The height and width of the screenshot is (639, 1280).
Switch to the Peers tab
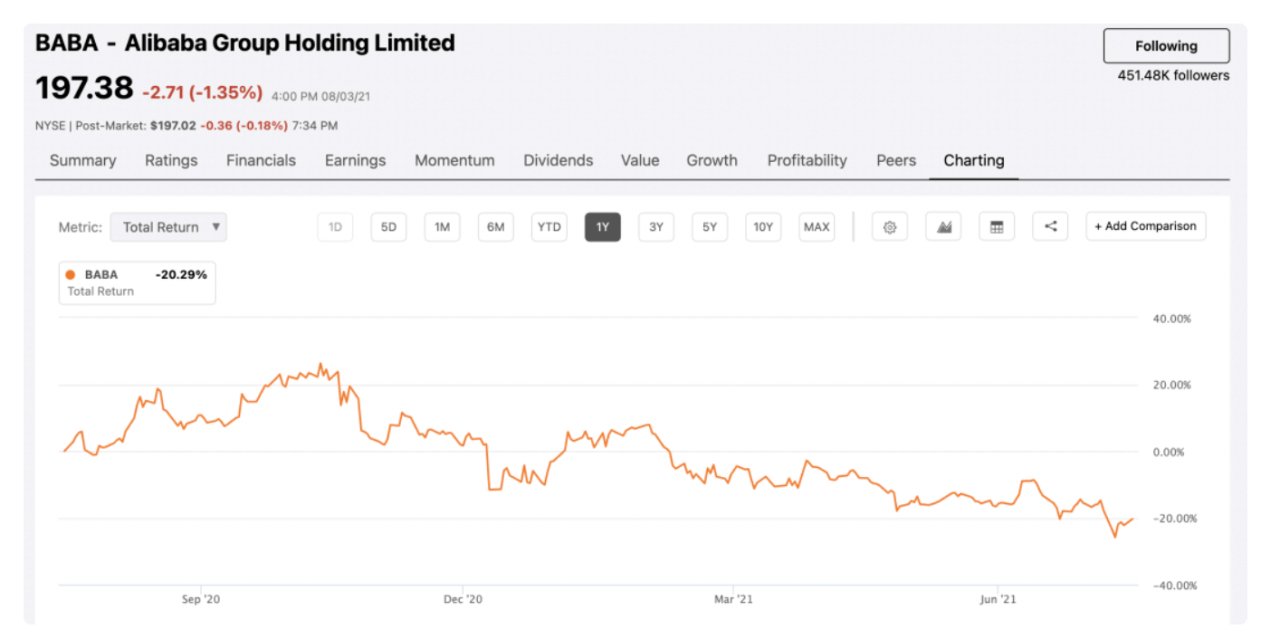point(896,160)
